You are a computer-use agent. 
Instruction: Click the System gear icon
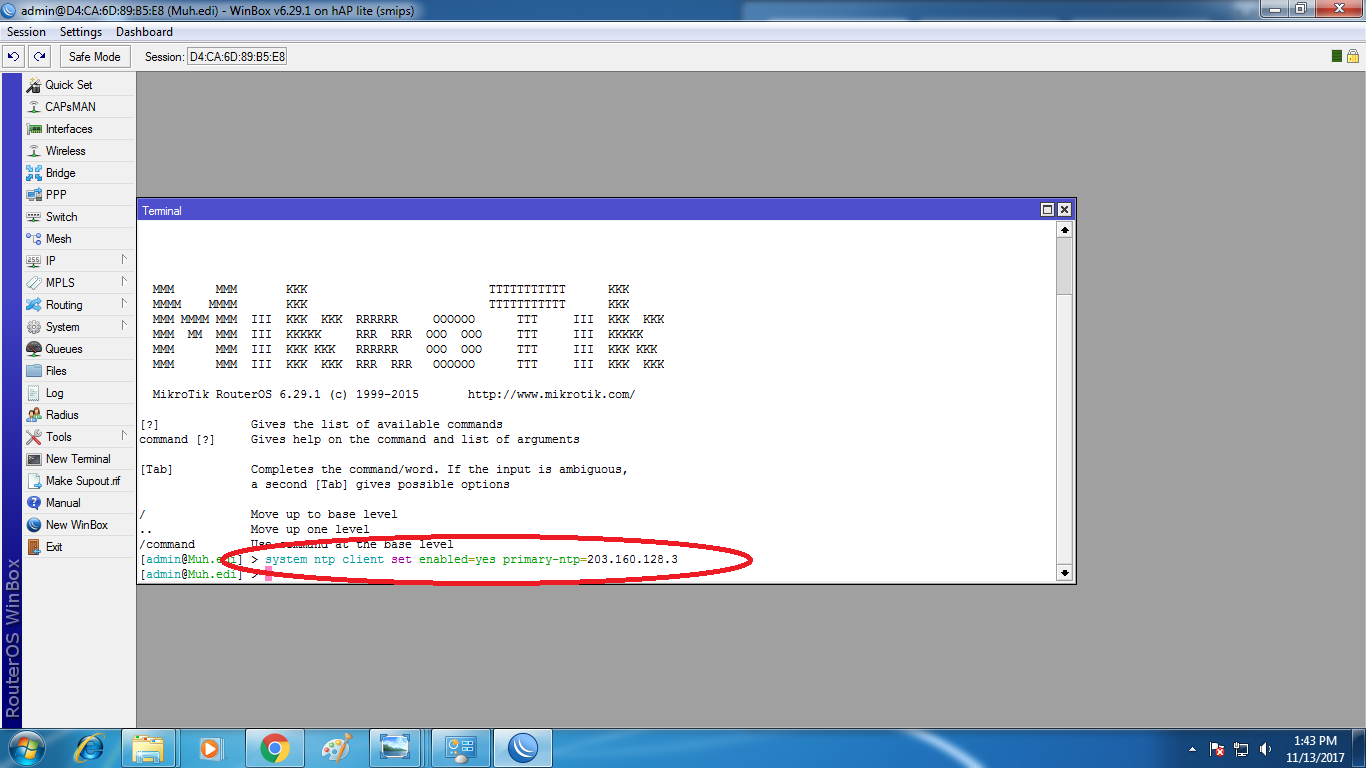click(x=34, y=327)
